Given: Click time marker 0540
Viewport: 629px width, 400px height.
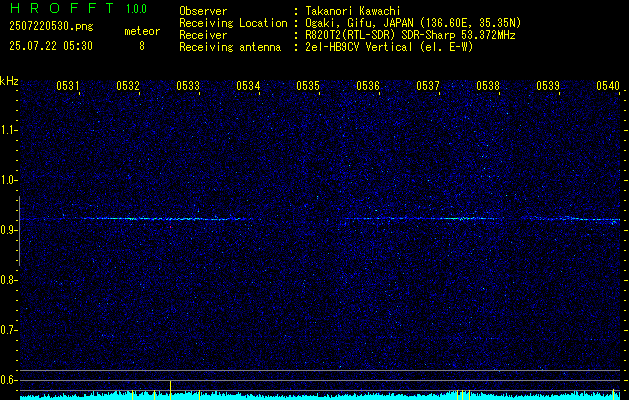Looking at the screenshot, I should (608, 85).
